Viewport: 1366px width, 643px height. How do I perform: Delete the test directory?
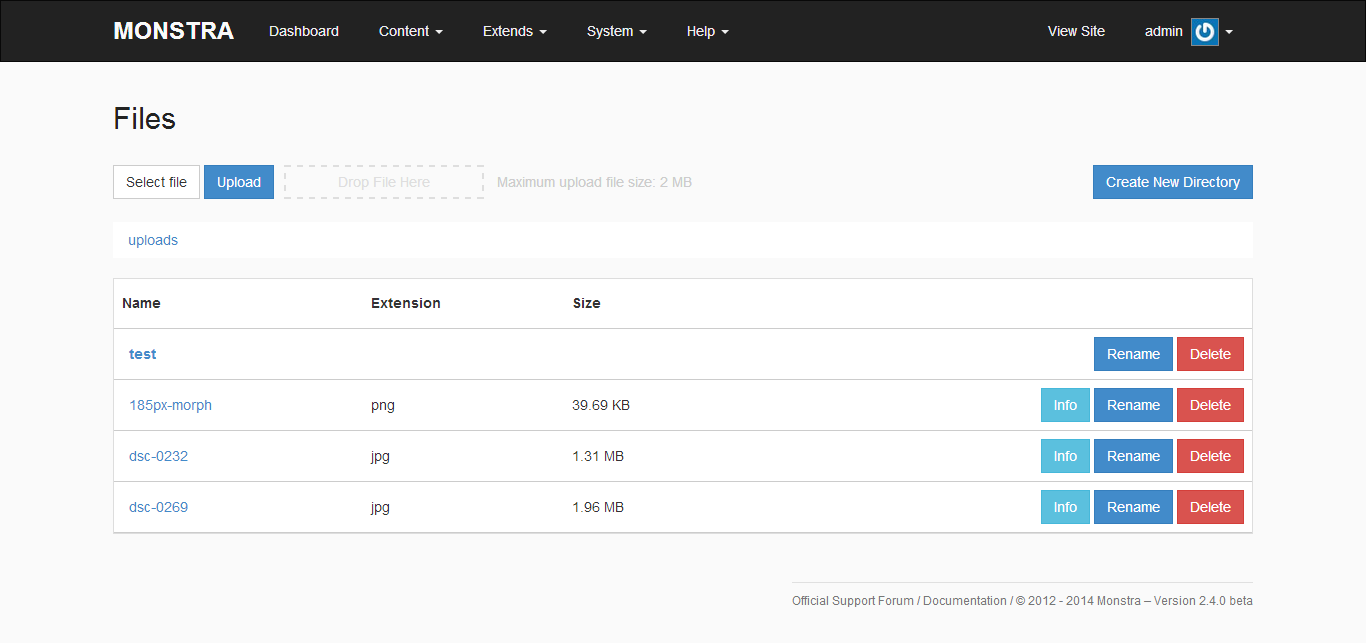coord(1210,354)
